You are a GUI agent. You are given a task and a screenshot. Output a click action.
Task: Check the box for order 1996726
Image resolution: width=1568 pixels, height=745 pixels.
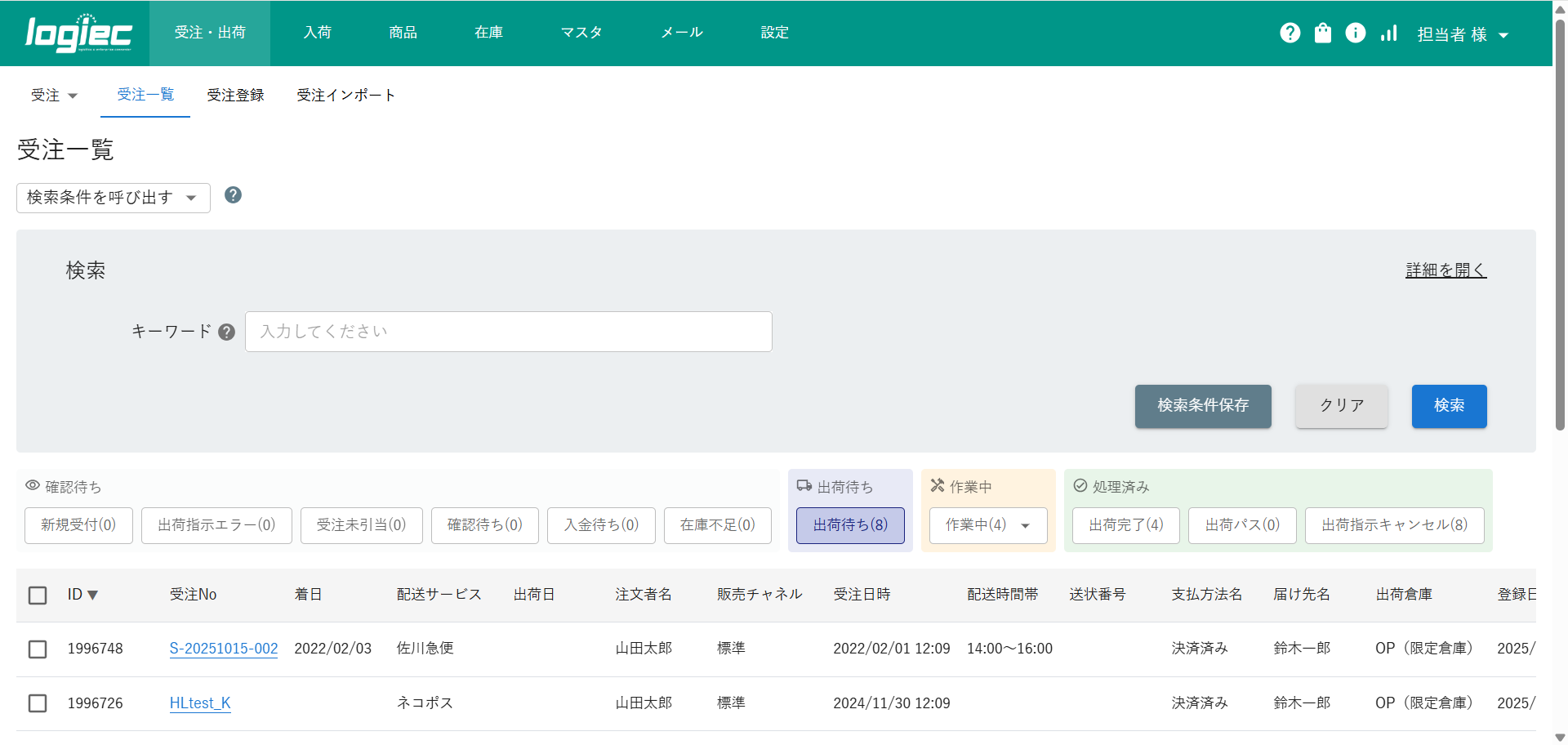(x=38, y=703)
